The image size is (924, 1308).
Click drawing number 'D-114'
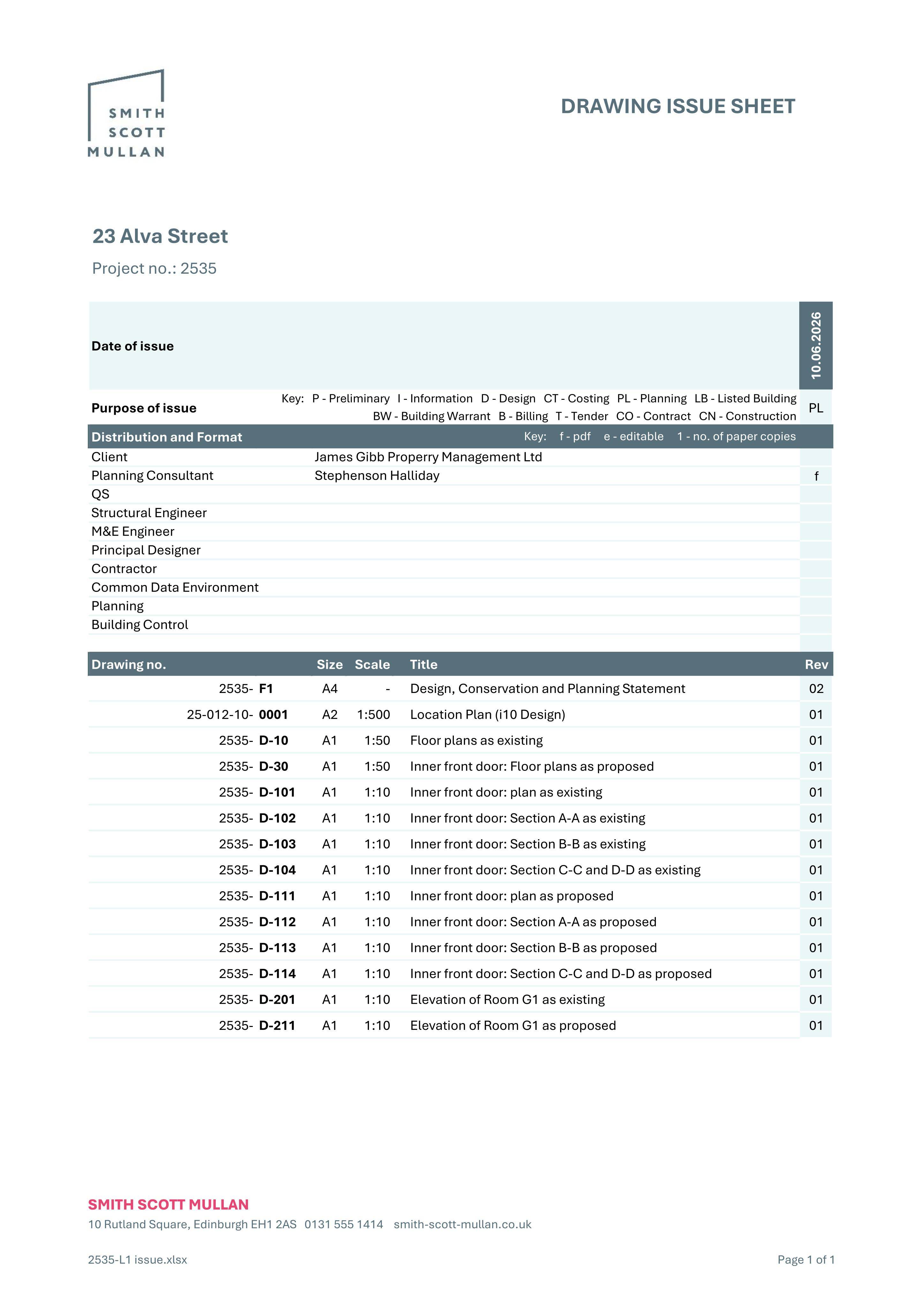point(277,974)
